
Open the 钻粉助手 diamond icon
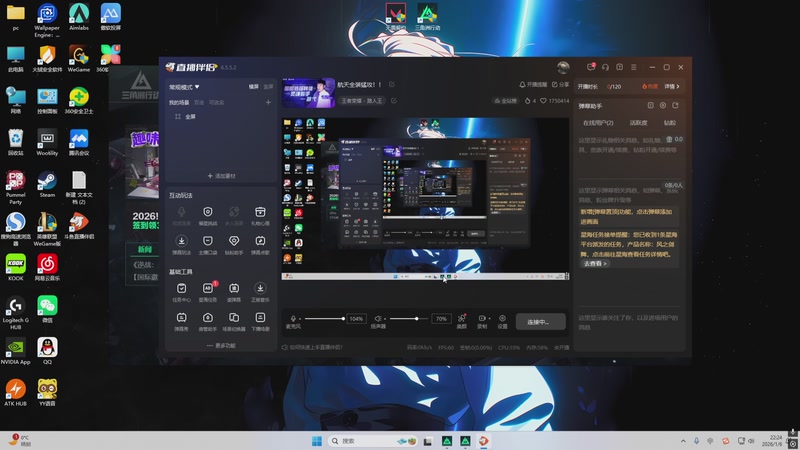click(234, 244)
